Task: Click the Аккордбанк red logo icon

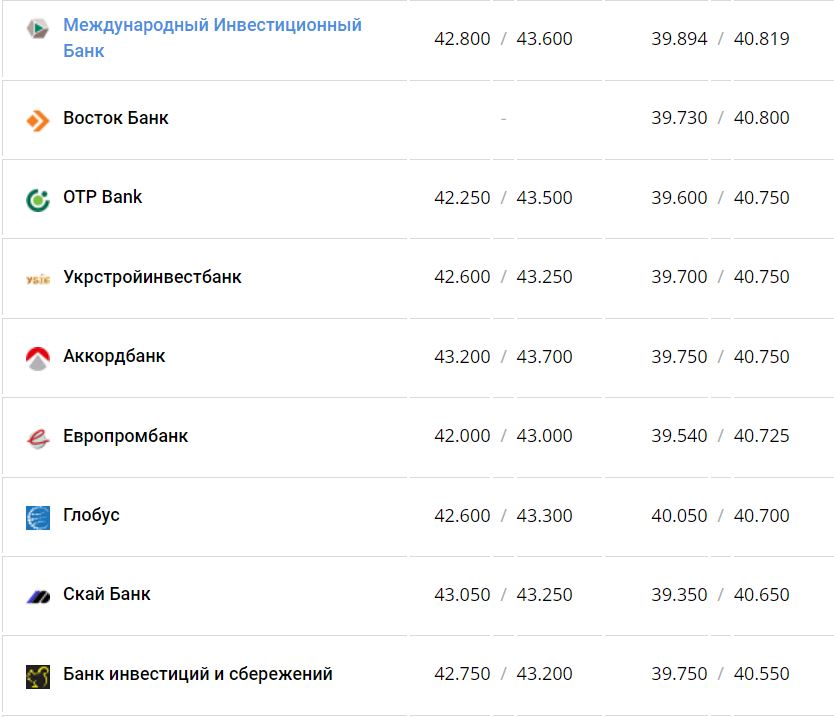Action: [x=38, y=357]
